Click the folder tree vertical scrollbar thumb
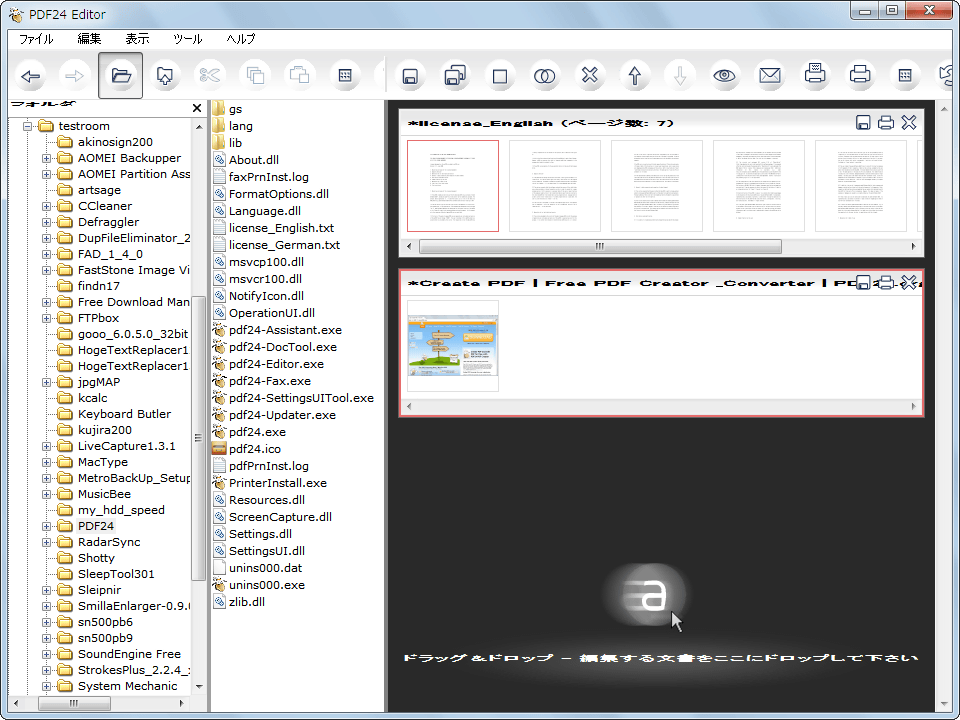Screen dimensions: 960x720 pyautogui.click(x=198, y=438)
